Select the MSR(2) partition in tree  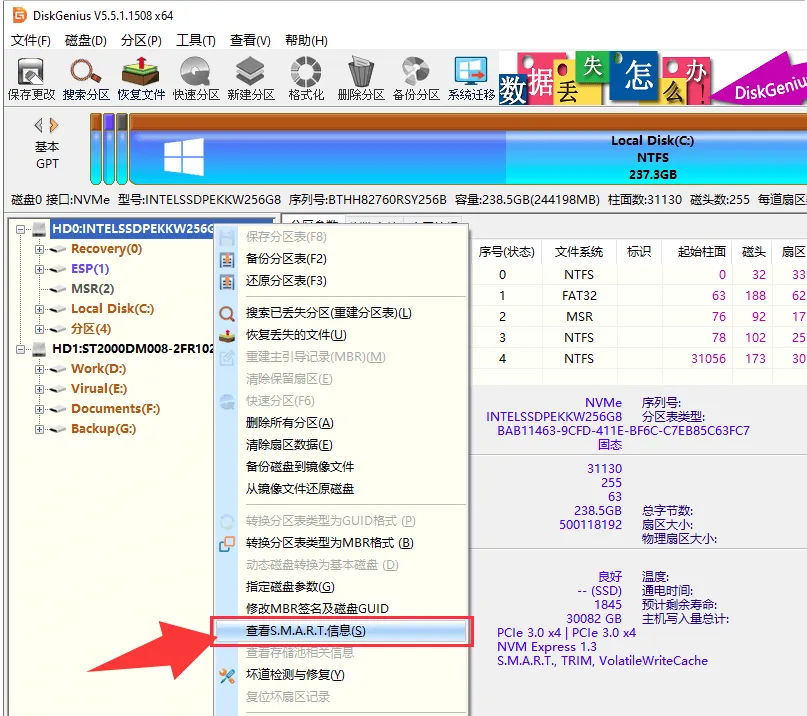coord(93,289)
